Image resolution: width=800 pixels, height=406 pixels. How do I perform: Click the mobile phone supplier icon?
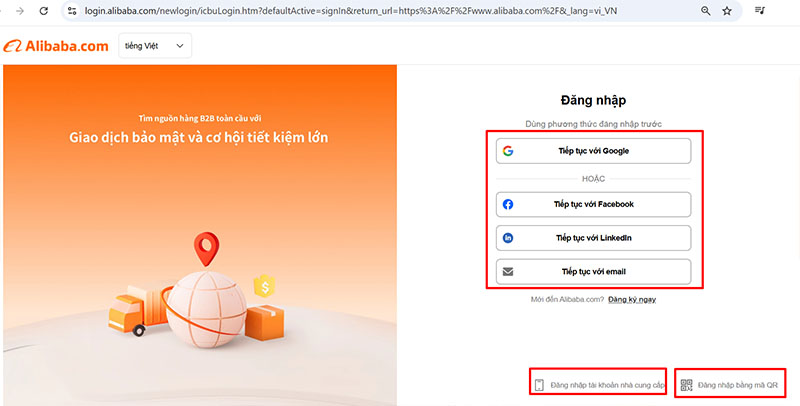tap(539, 385)
